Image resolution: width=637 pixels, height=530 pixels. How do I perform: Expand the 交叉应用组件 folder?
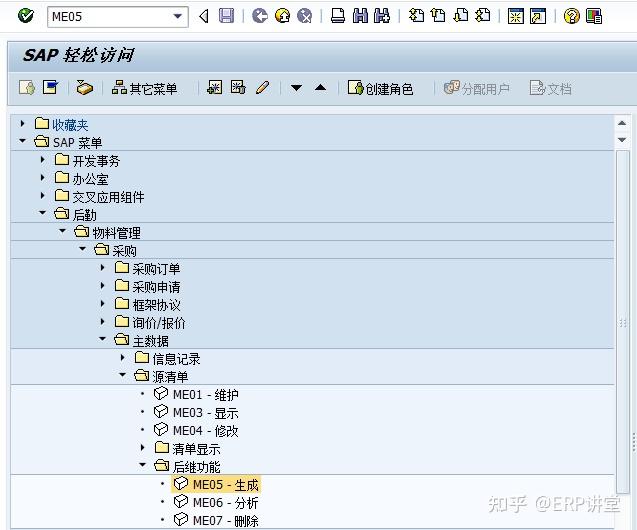pos(43,195)
